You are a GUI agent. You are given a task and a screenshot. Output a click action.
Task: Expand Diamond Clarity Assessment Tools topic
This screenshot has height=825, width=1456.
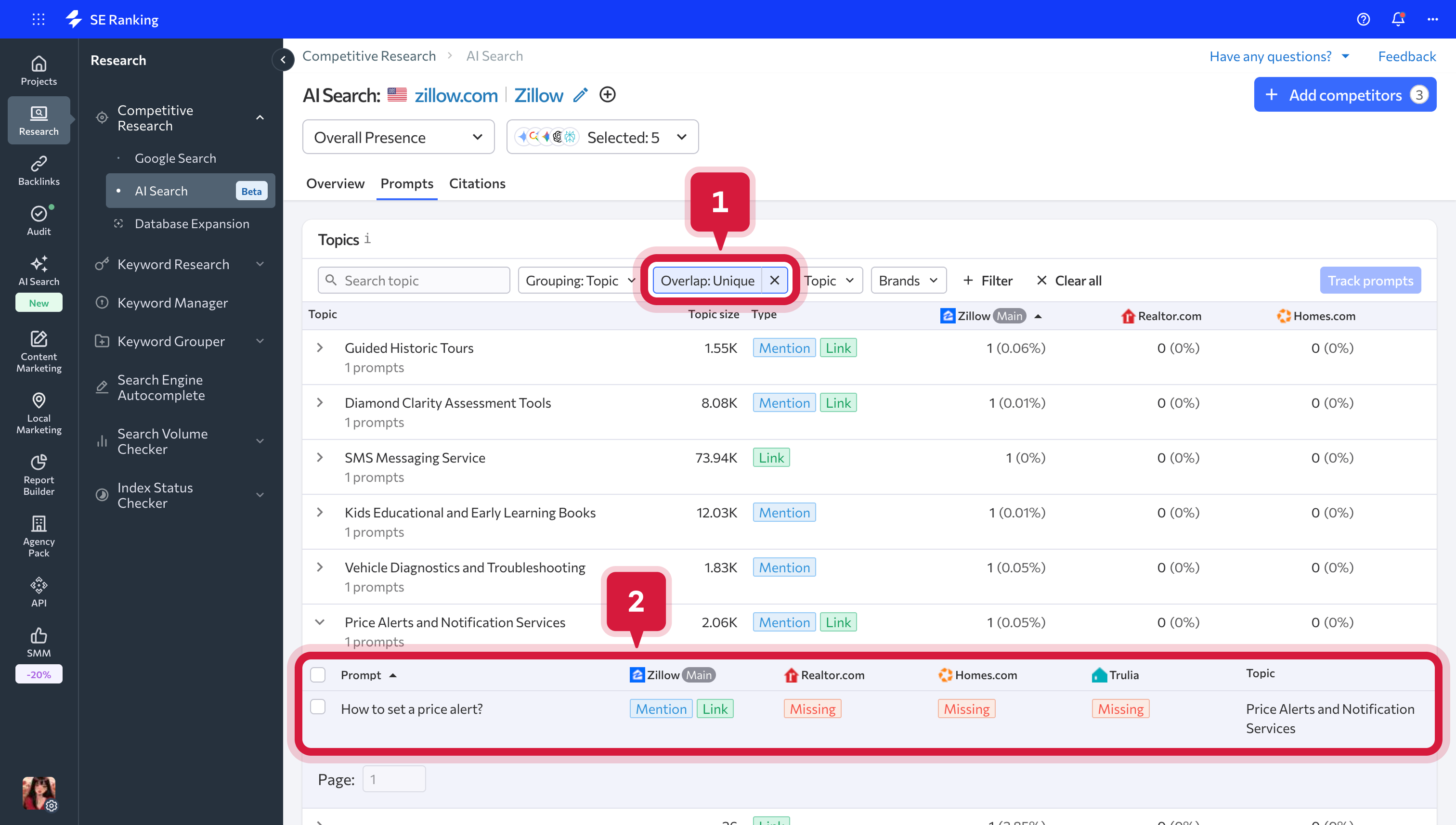click(320, 402)
